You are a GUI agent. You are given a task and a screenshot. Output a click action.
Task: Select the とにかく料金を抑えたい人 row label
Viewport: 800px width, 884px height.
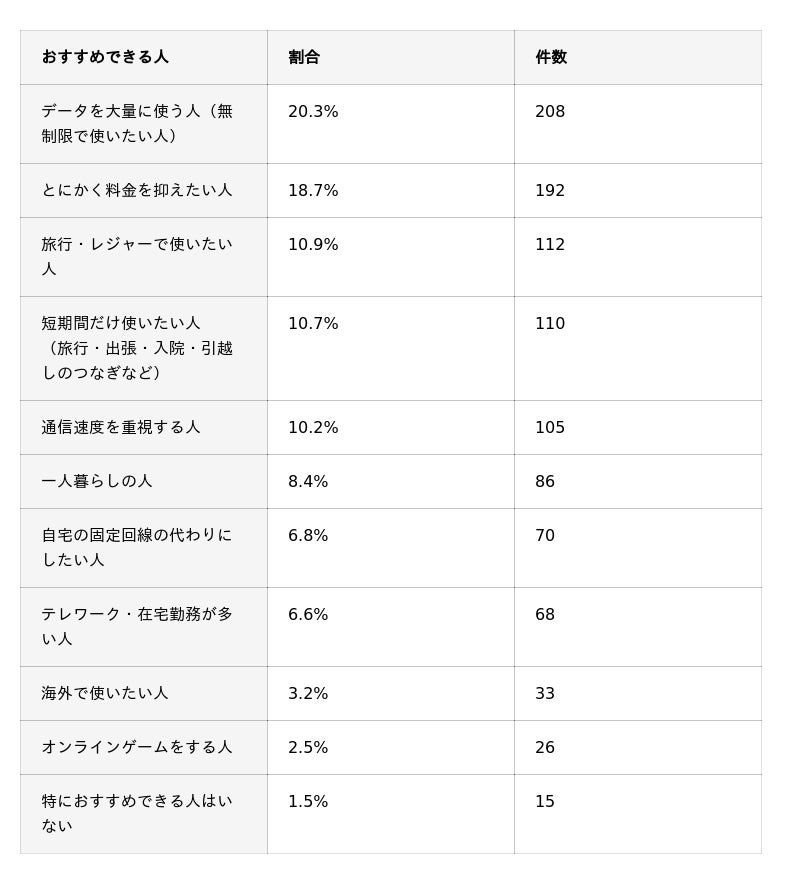click(137, 190)
